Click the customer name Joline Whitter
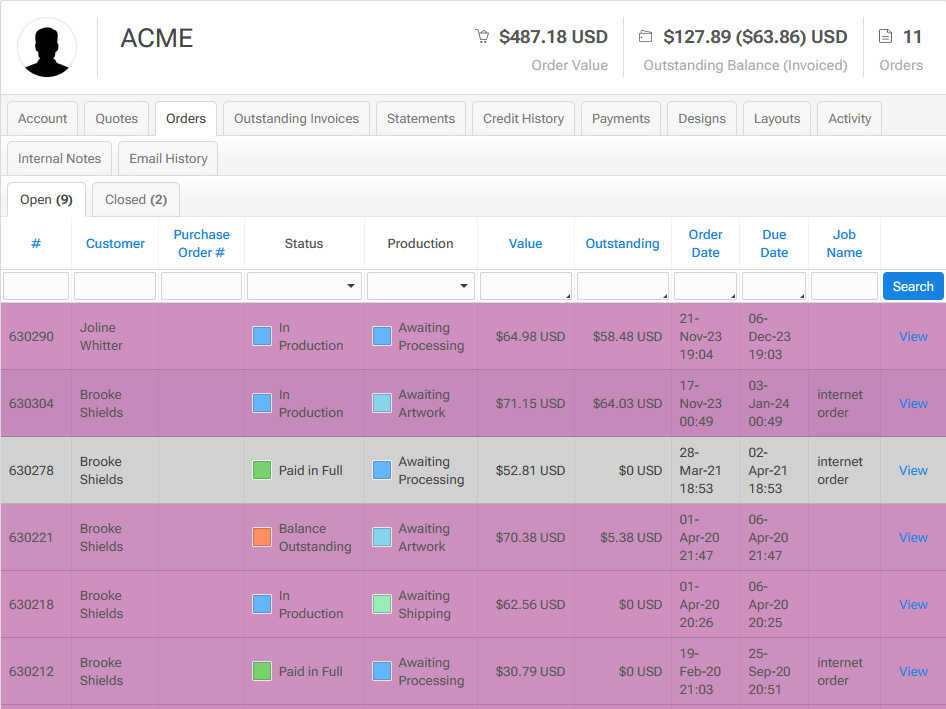Image resolution: width=946 pixels, height=709 pixels. (x=101, y=337)
